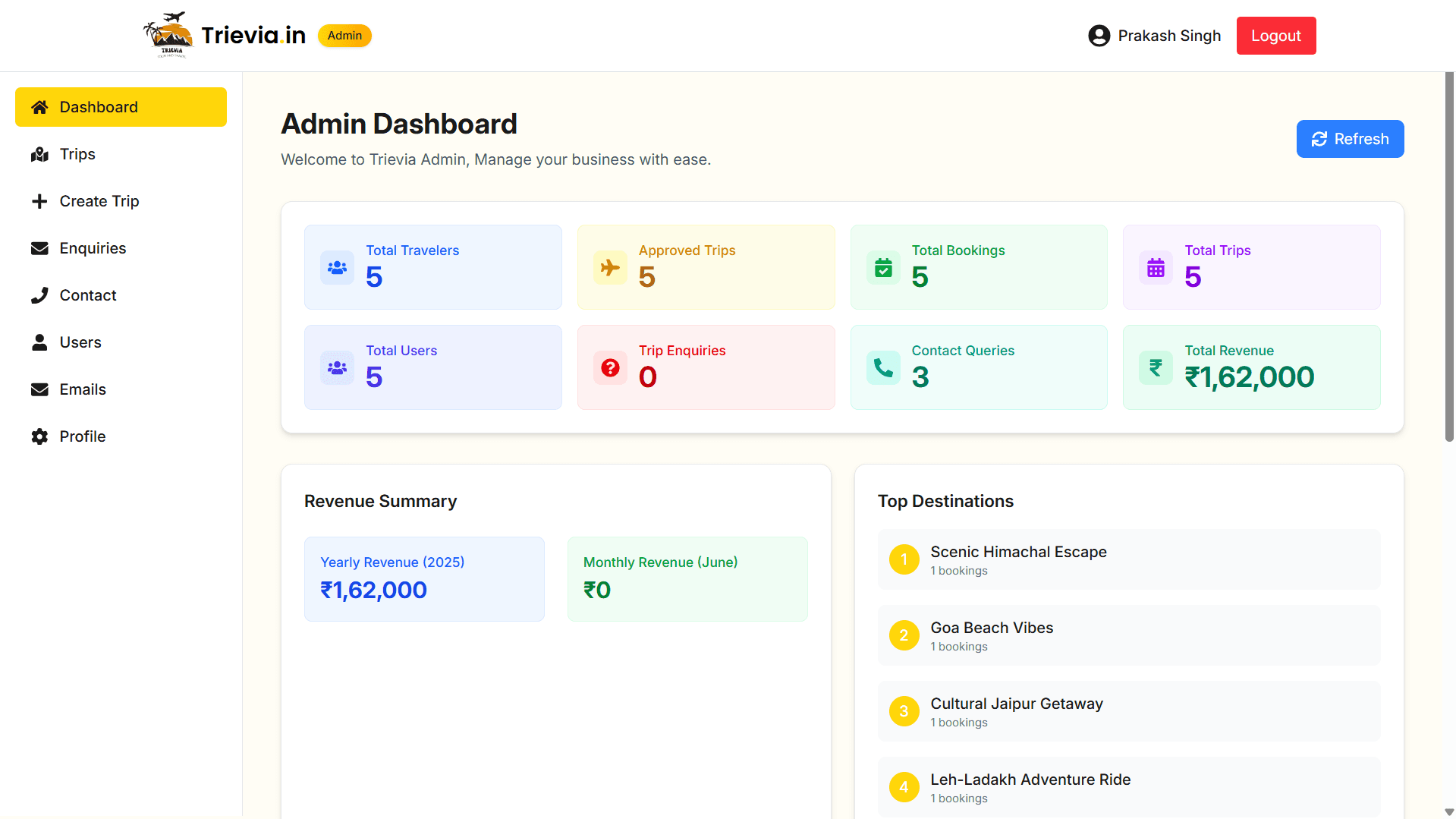Select the Create Trip plus icon

39,201
